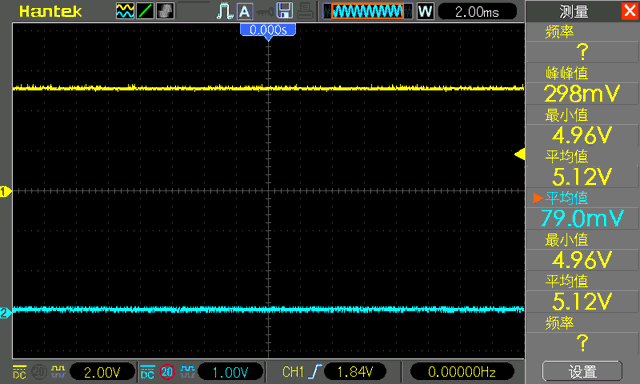The image size is (640, 384).
Task: Click the CH2 cyan probe attenuation icon
Action: tap(187, 371)
